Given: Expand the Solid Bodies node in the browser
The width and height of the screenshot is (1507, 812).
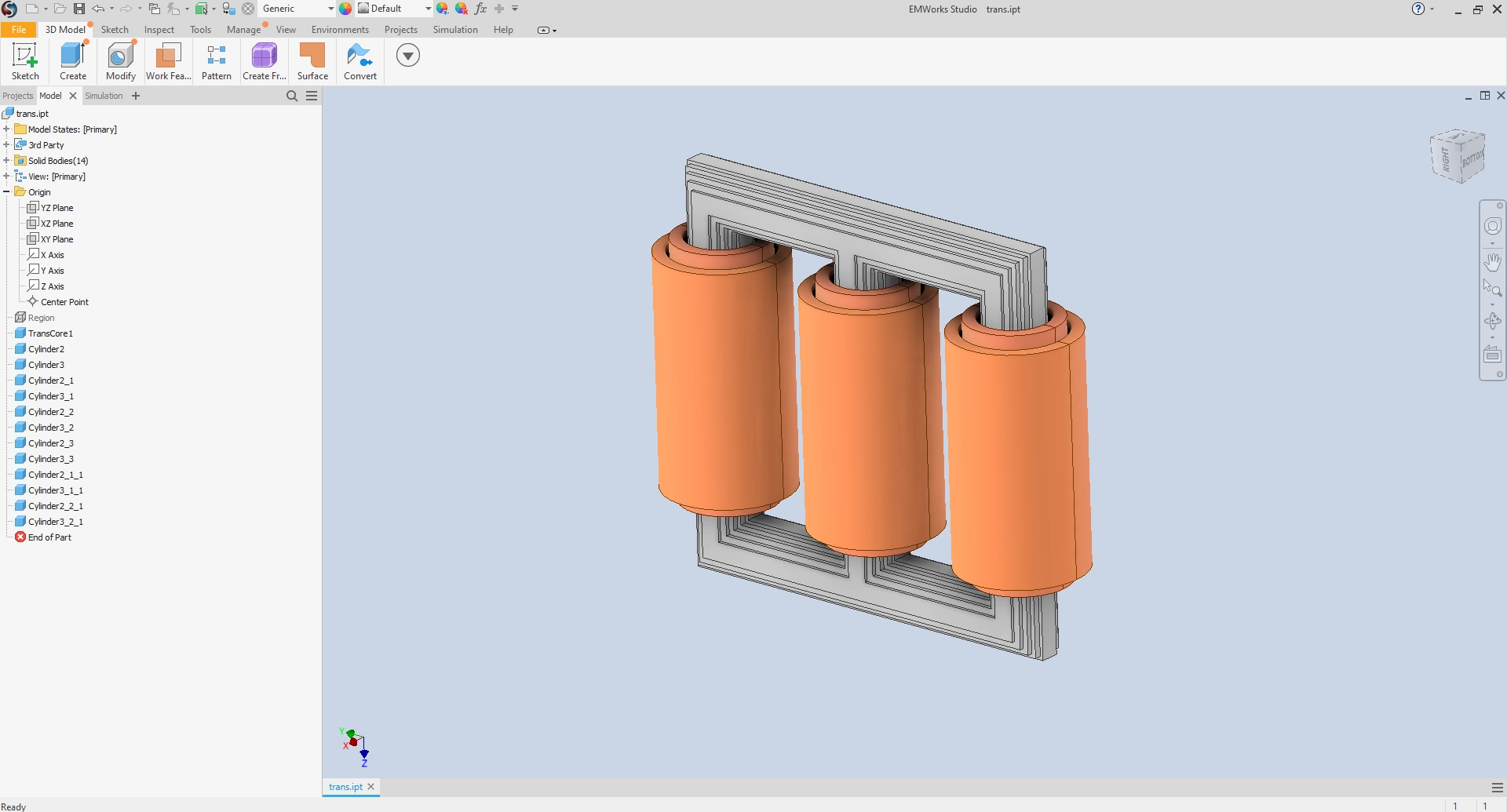Looking at the screenshot, I should tap(7, 160).
